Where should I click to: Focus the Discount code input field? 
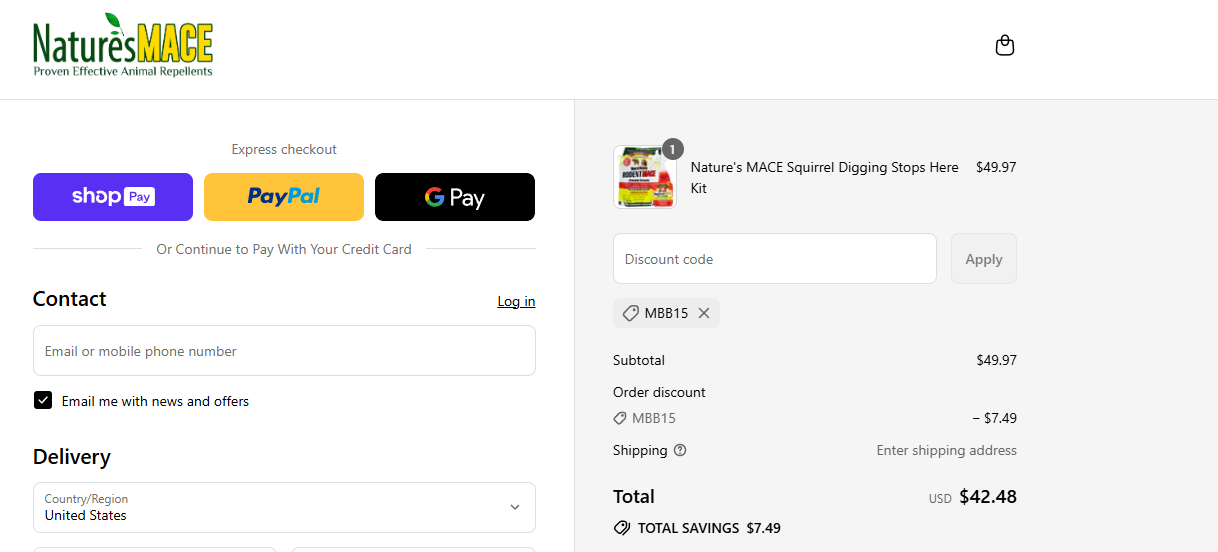pyautogui.click(x=775, y=259)
